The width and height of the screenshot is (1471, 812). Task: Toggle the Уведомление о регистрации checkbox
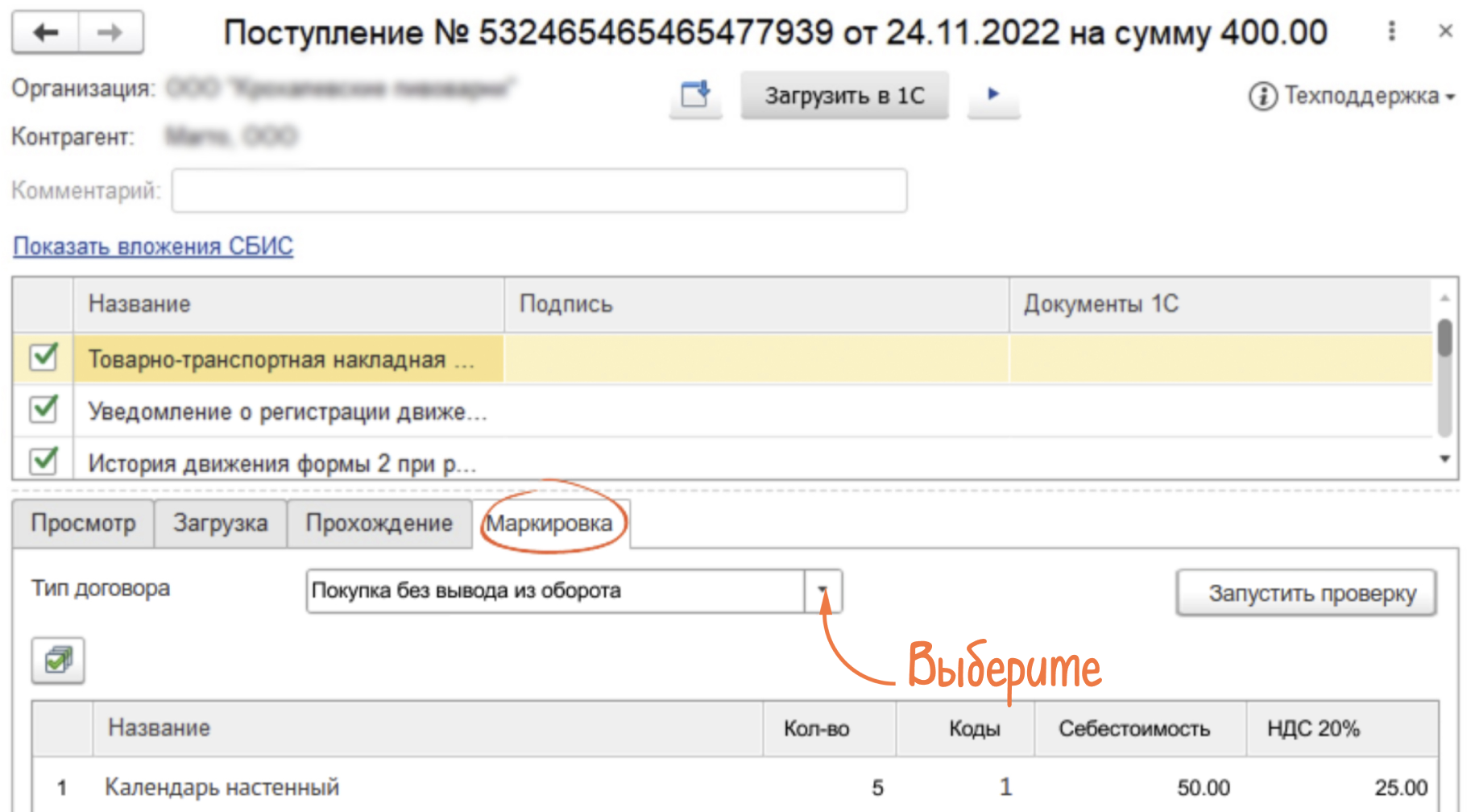coord(44,409)
